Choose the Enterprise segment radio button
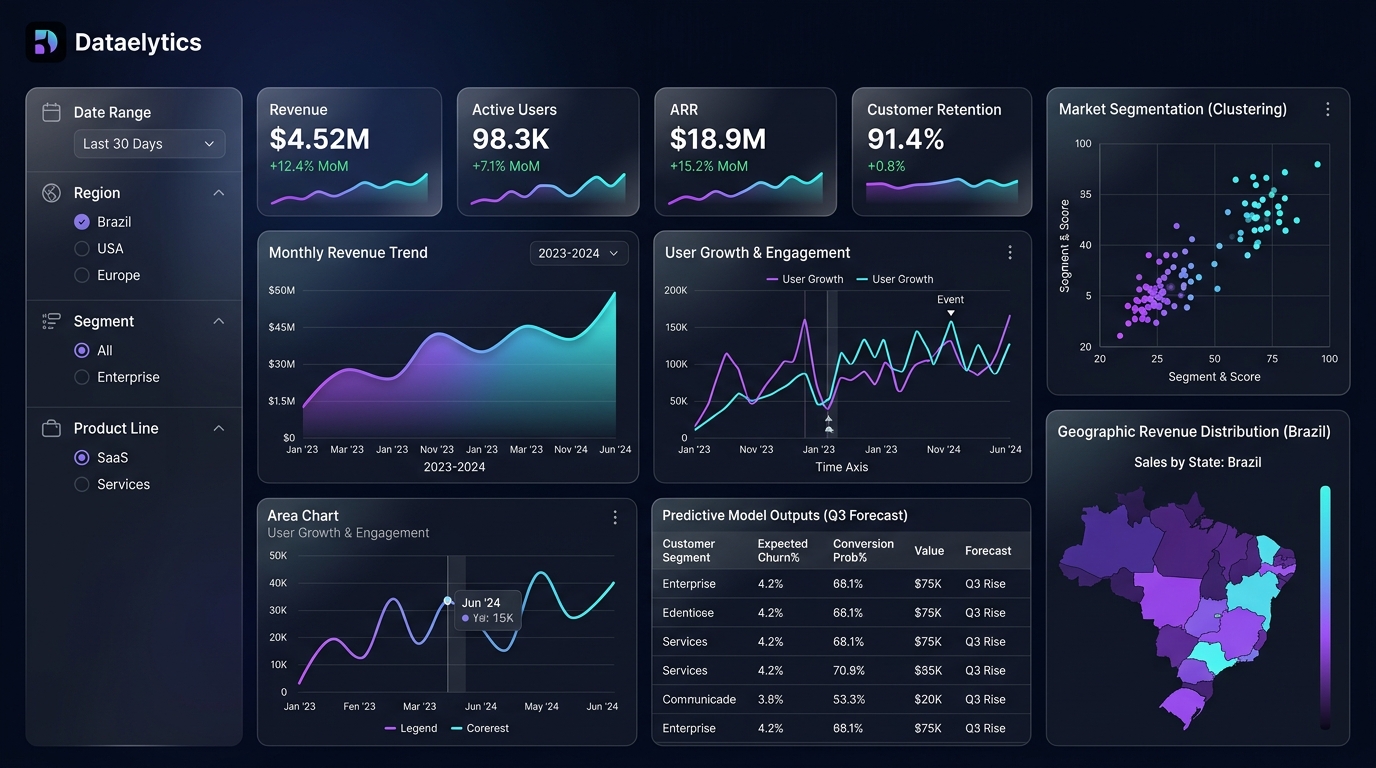The width and height of the screenshot is (1376, 768). pyautogui.click(x=82, y=377)
